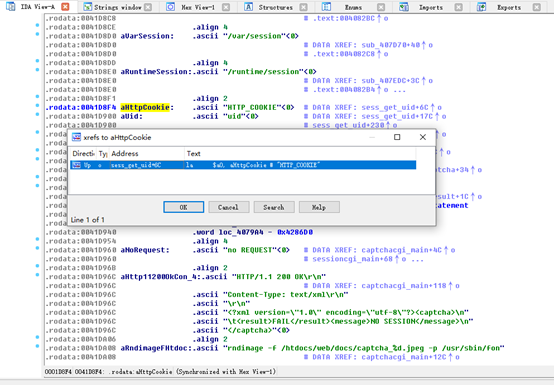Close the xrefs to aHttpCookie dialog
Image resolution: width=554 pixels, height=385 pixels.
click(x=423, y=137)
